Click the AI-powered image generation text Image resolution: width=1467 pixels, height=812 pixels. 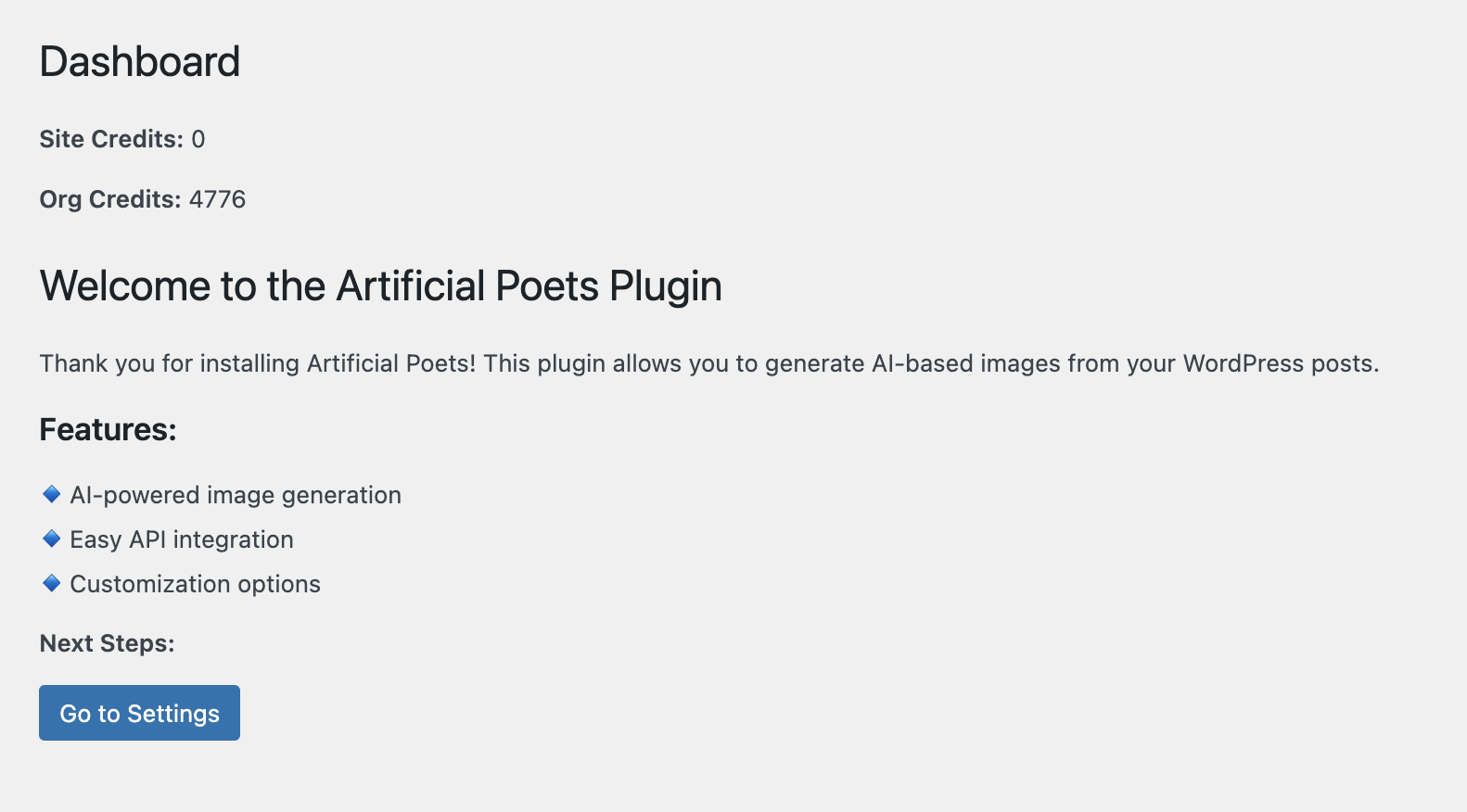(x=236, y=495)
